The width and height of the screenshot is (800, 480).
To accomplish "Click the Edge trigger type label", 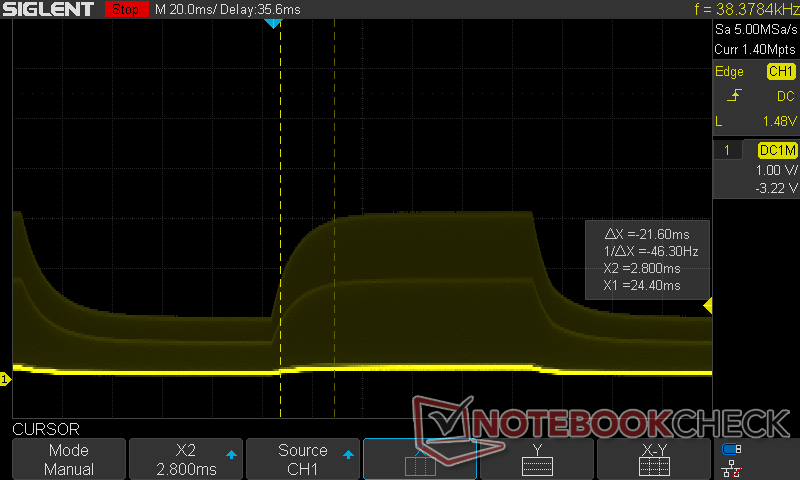I will click(x=729, y=71).
